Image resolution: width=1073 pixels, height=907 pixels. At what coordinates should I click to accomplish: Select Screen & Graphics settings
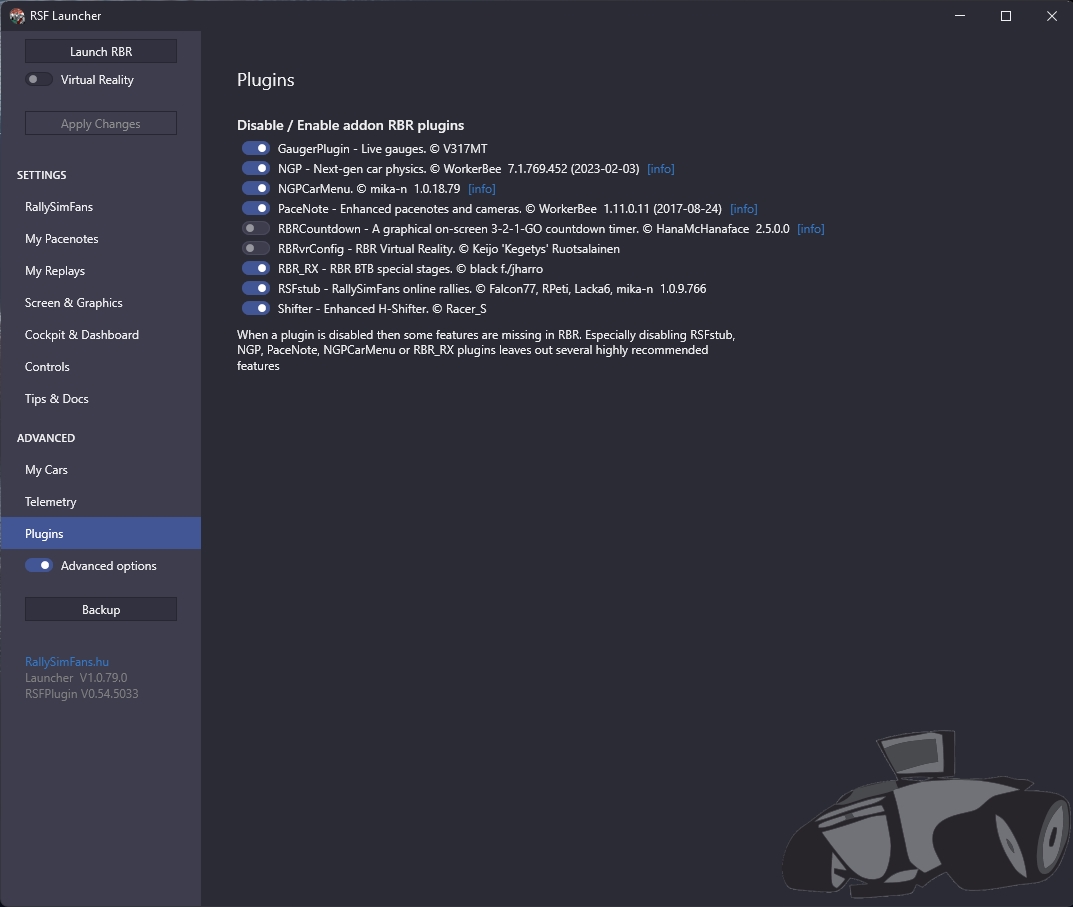(x=101, y=303)
